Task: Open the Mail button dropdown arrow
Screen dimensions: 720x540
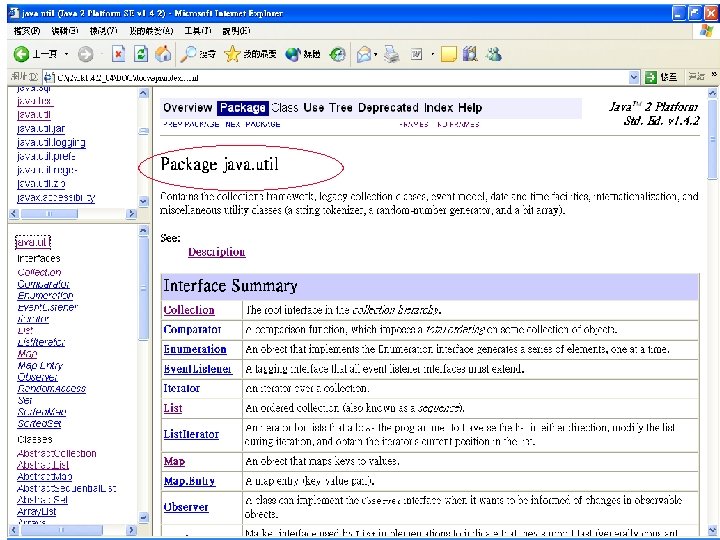Action: pyautogui.click(x=376, y=55)
